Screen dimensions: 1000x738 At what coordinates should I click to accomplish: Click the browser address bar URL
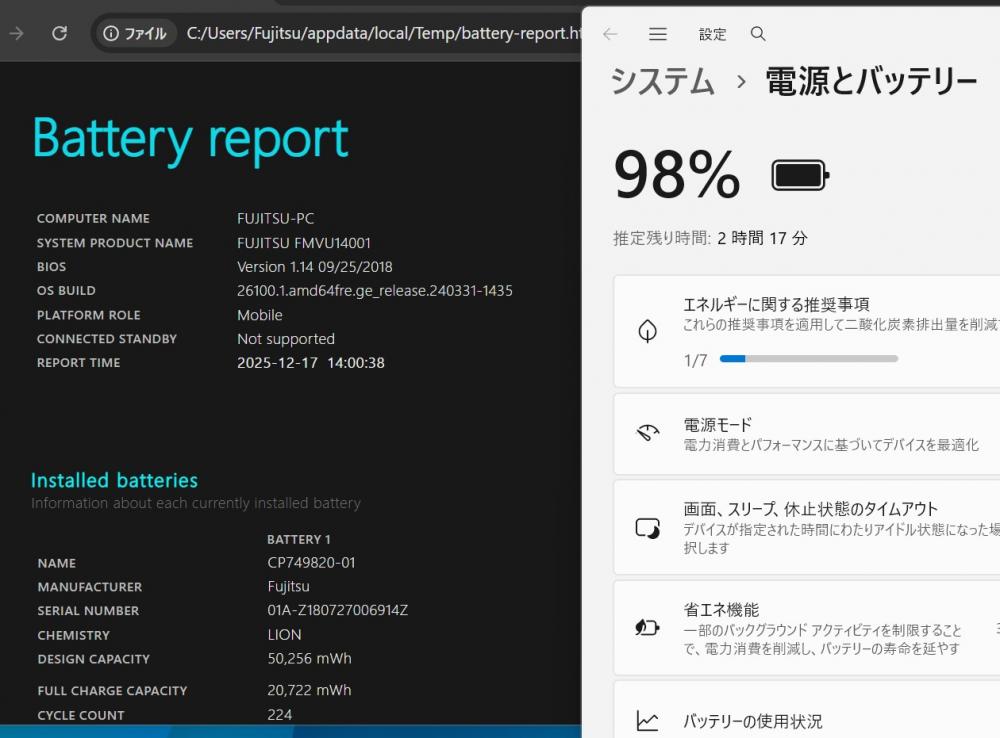click(380, 34)
